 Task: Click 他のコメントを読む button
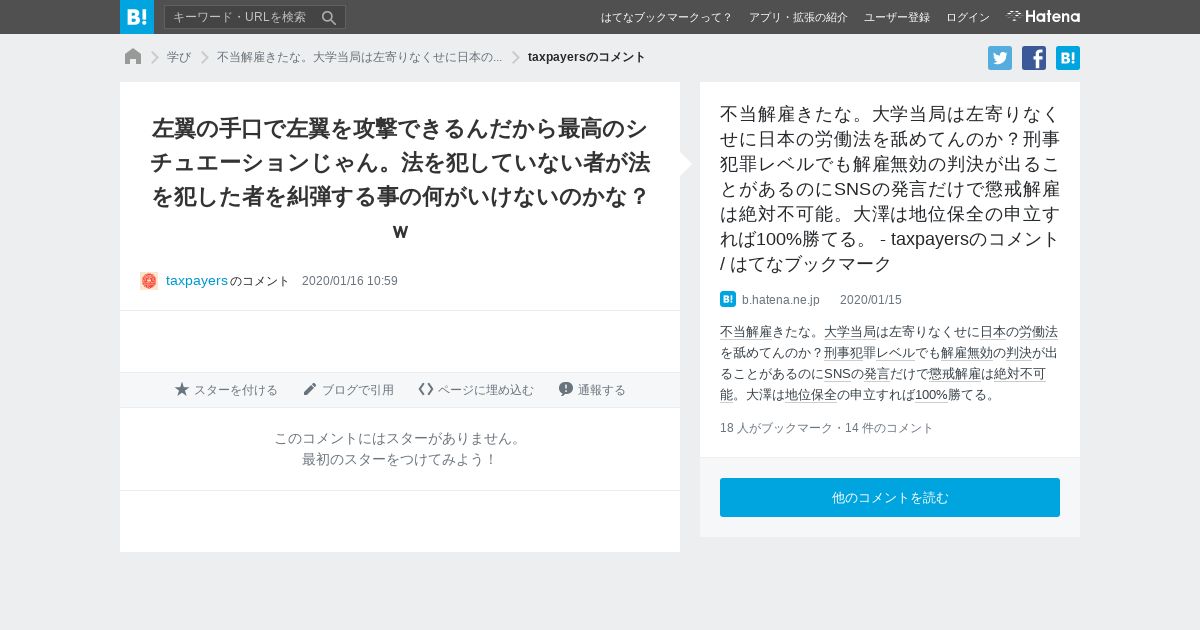pos(890,497)
